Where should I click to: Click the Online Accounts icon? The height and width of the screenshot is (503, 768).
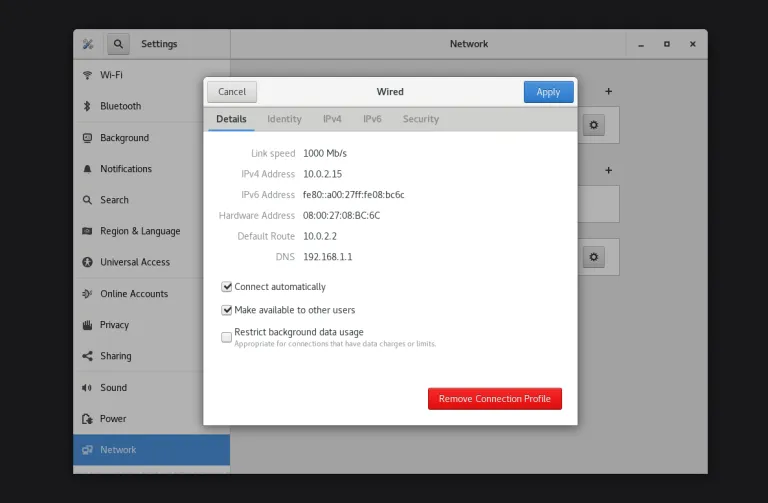[x=87, y=293]
